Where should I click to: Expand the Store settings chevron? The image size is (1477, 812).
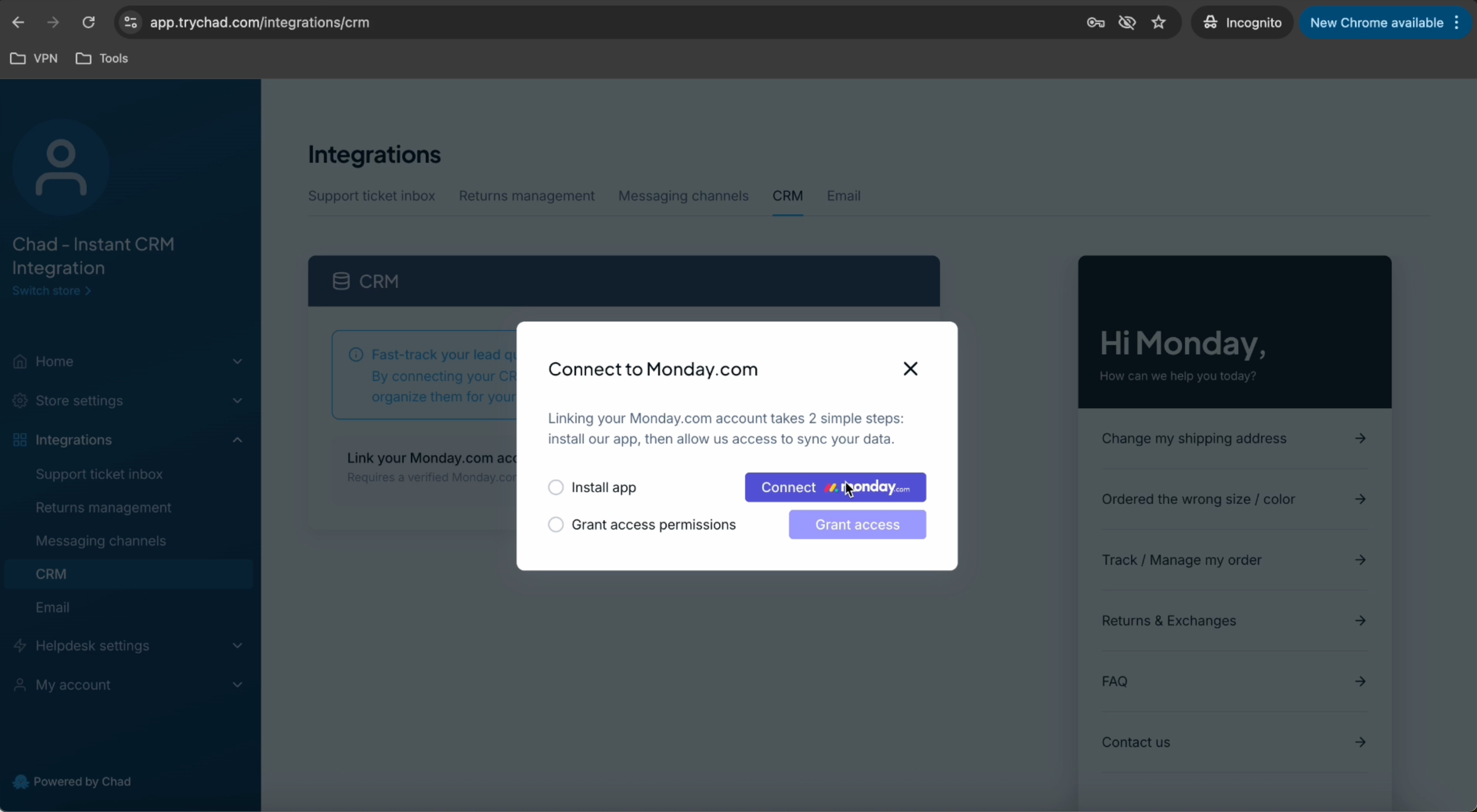[237, 400]
